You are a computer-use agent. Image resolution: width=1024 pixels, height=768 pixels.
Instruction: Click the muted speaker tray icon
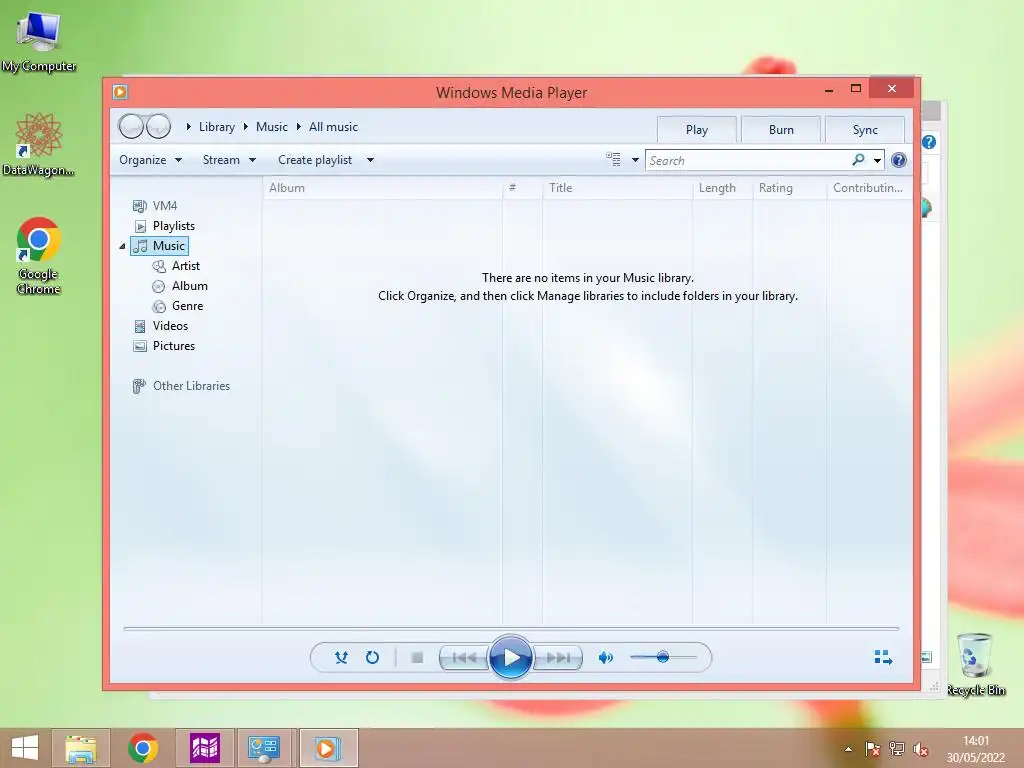tap(921, 749)
